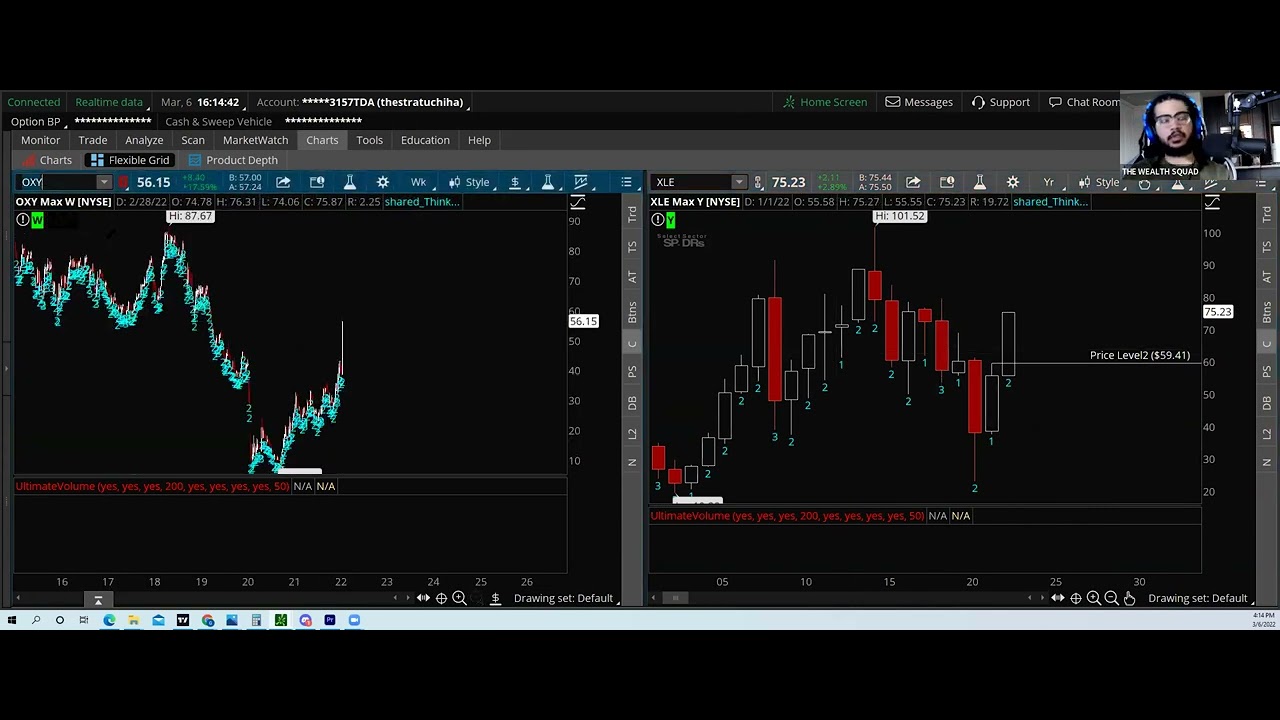Open Windows Start menu
The width and height of the screenshot is (1280, 720).
(11, 620)
